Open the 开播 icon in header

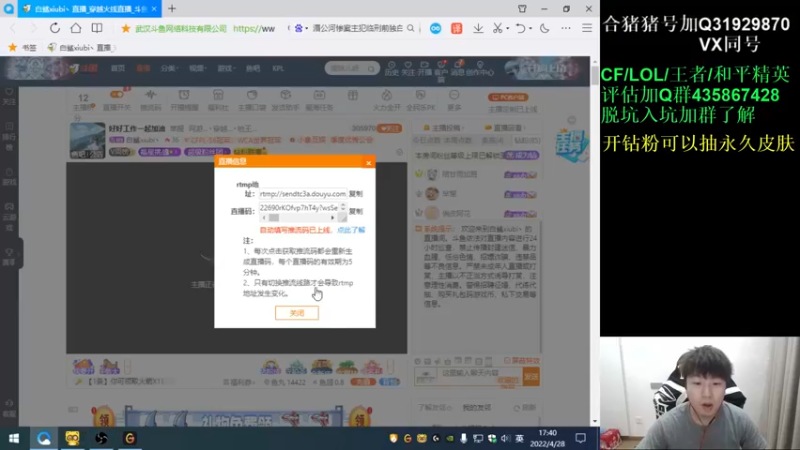[424, 69]
